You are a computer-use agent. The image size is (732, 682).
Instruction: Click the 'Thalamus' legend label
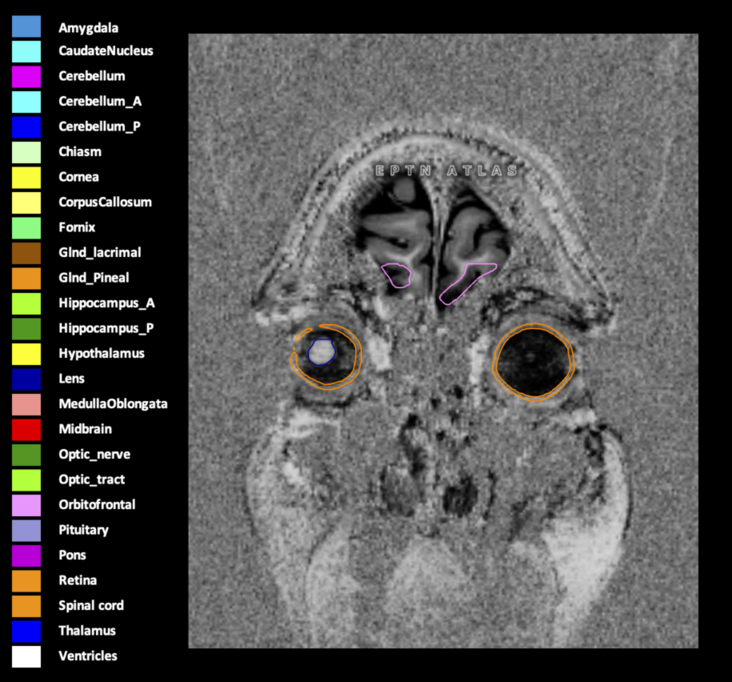pyautogui.click(x=87, y=631)
